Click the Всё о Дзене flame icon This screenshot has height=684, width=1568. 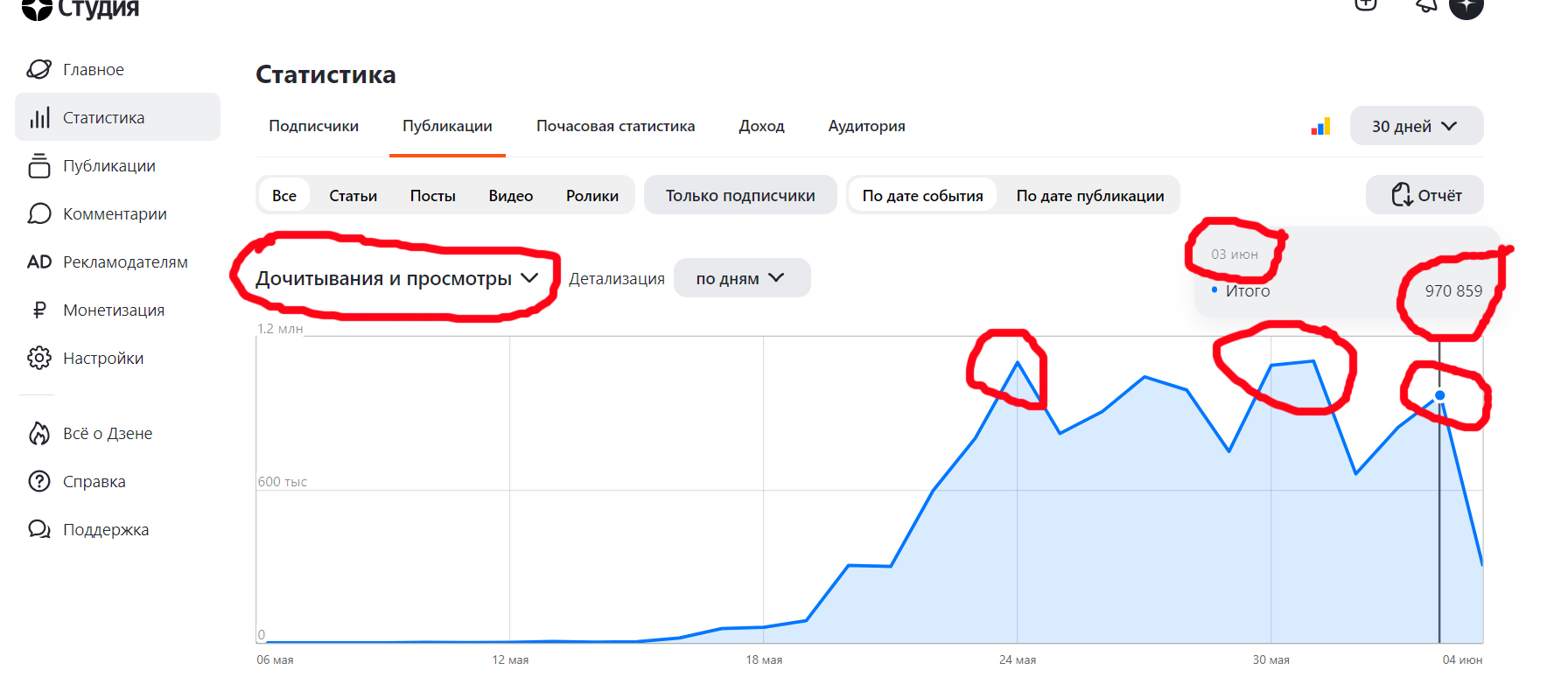pos(39,433)
